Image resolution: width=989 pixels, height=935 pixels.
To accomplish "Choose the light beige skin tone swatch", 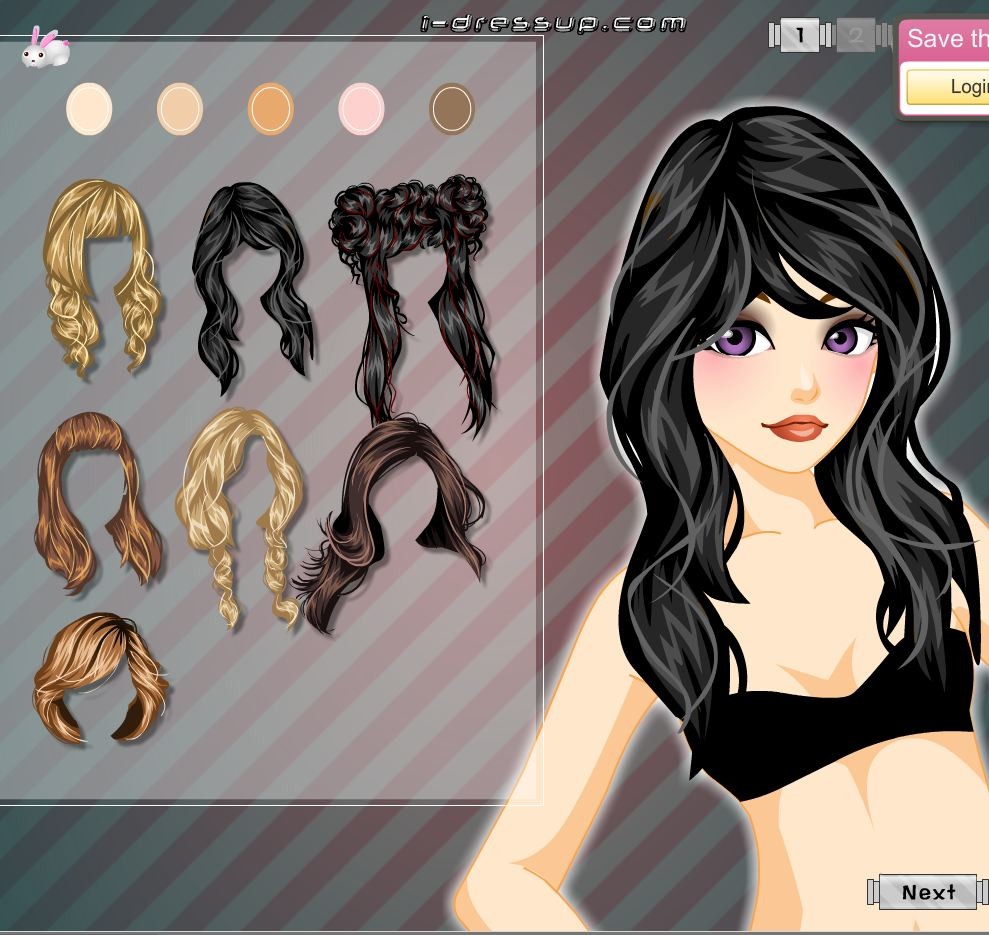I will point(180,109).
